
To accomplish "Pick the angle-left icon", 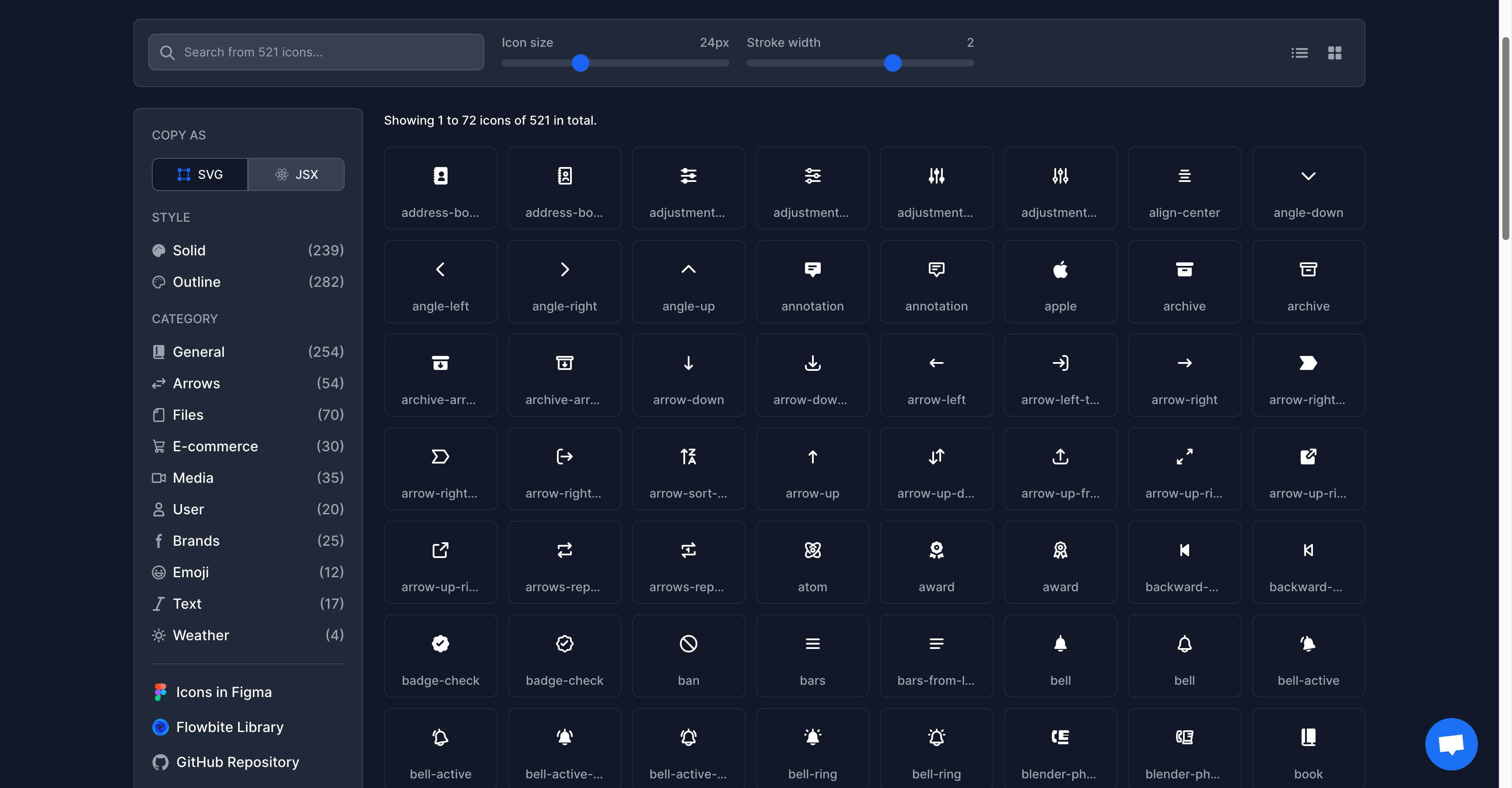I will pyautogui.click(x=440, y=282).
